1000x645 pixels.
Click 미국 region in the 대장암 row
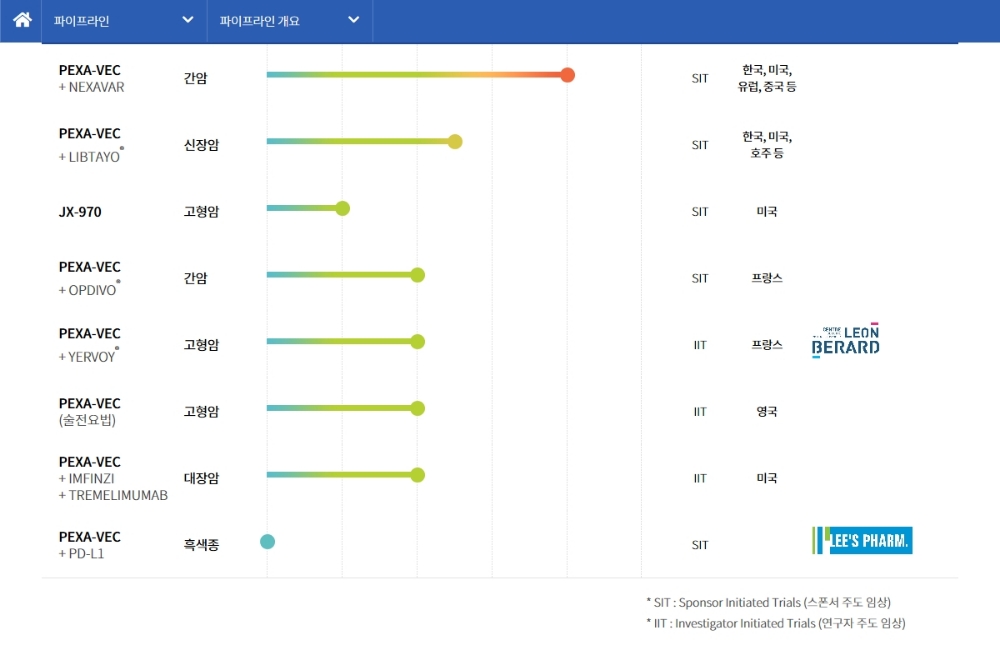point(767,478)
